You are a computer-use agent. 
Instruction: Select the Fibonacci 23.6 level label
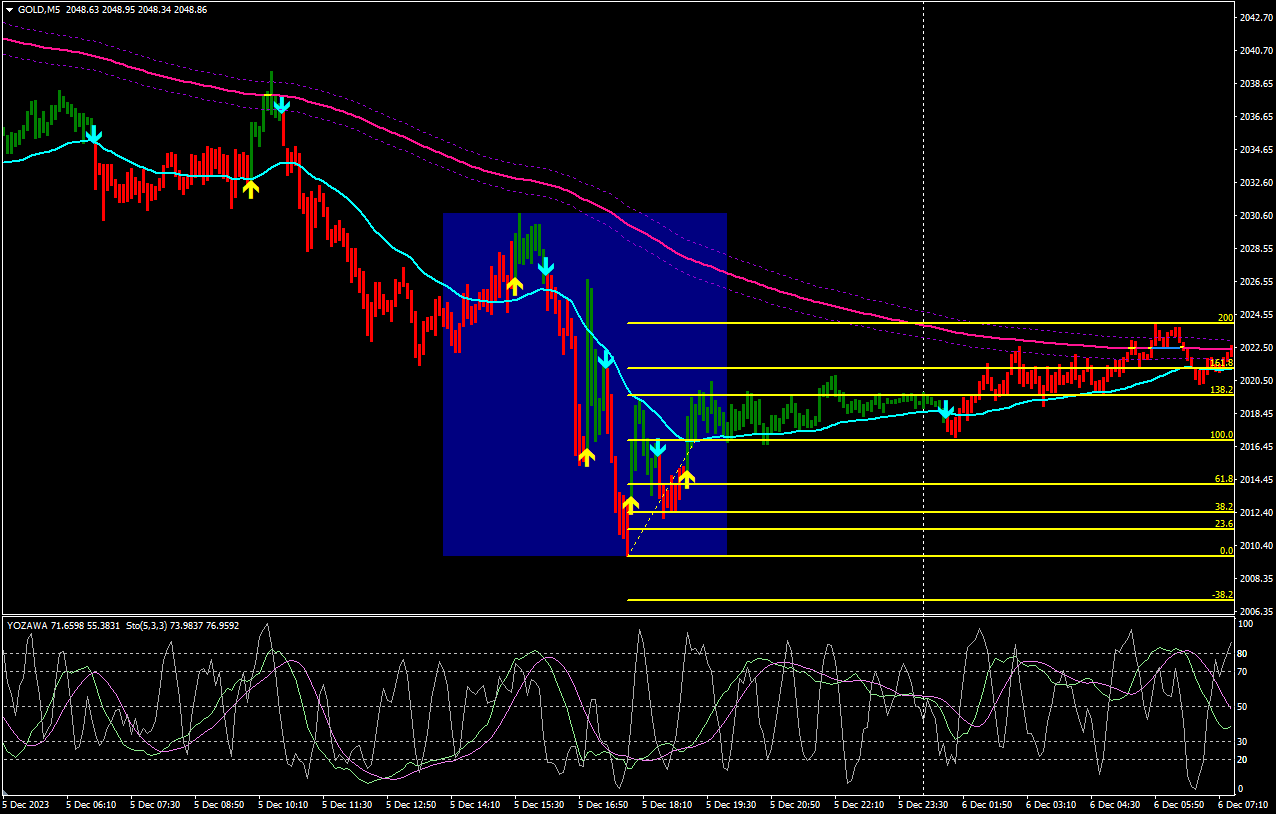tap(1224, 524)
